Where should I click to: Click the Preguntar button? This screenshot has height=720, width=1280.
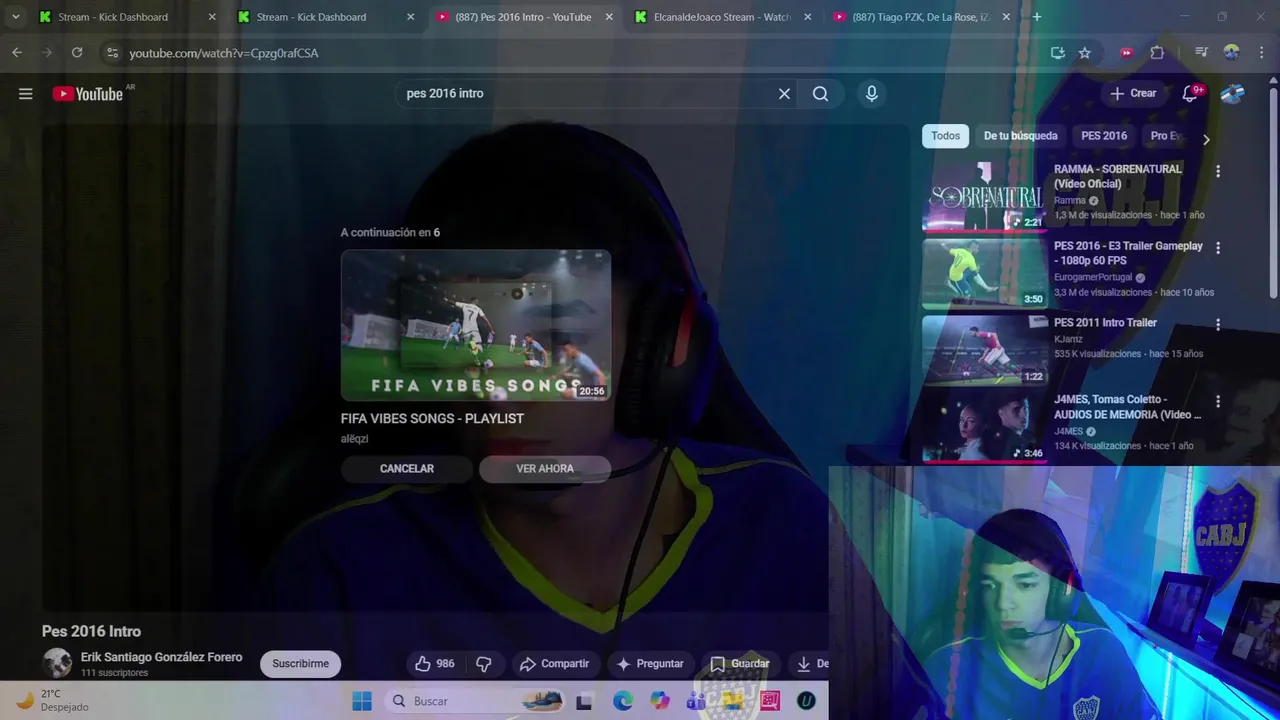[650, 664]
